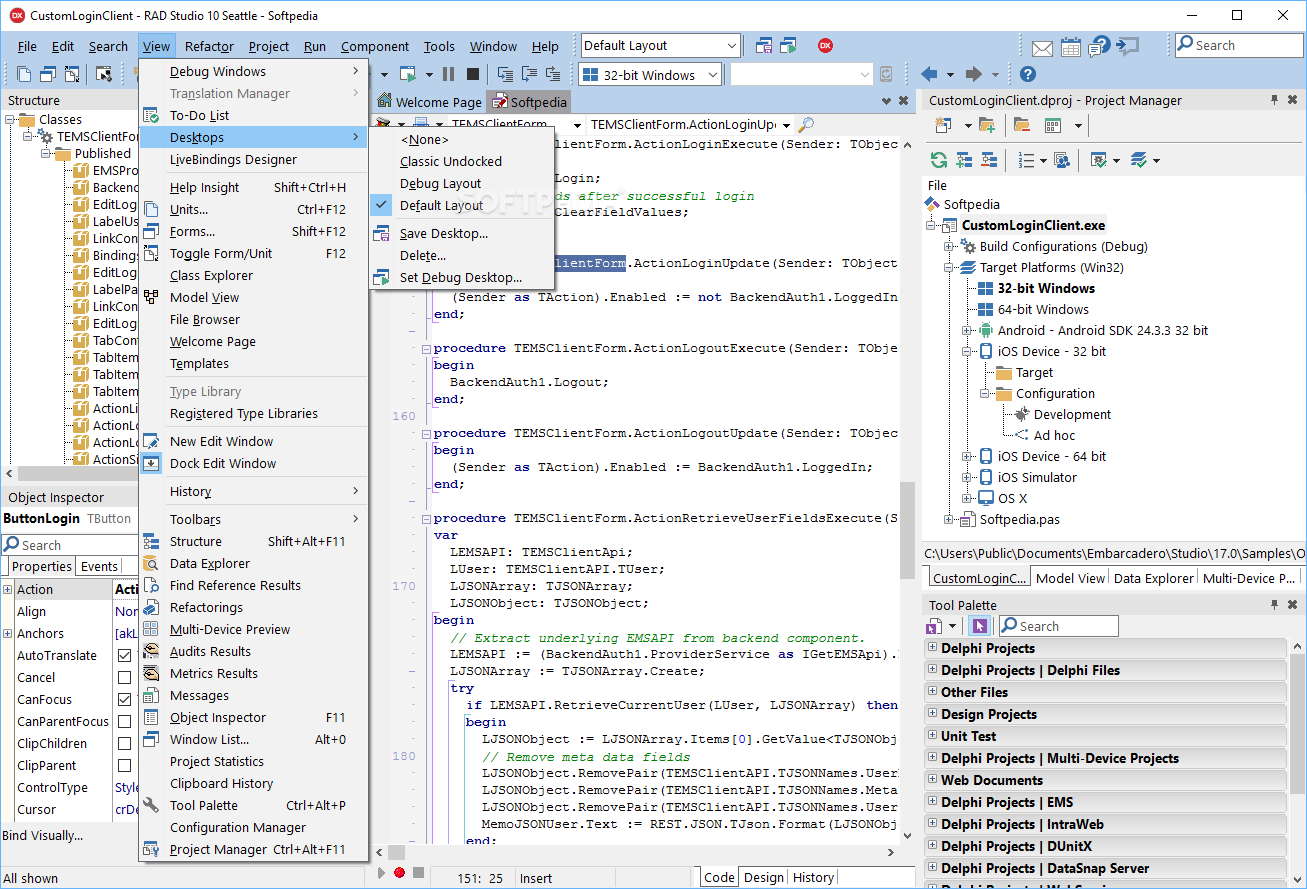Click the red record macro dot in status bar
Image resolution: width=1307 pixels, height=889 pixels.
400,873
